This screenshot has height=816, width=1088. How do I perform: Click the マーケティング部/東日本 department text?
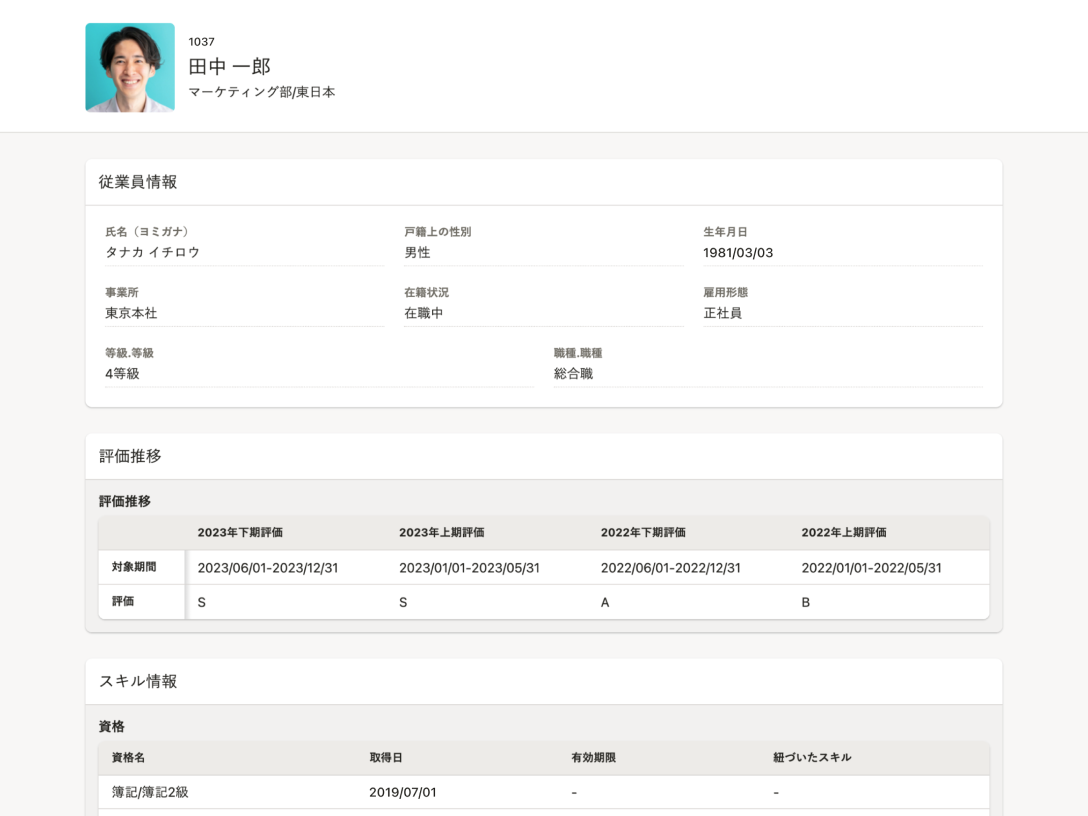(262, 92)
